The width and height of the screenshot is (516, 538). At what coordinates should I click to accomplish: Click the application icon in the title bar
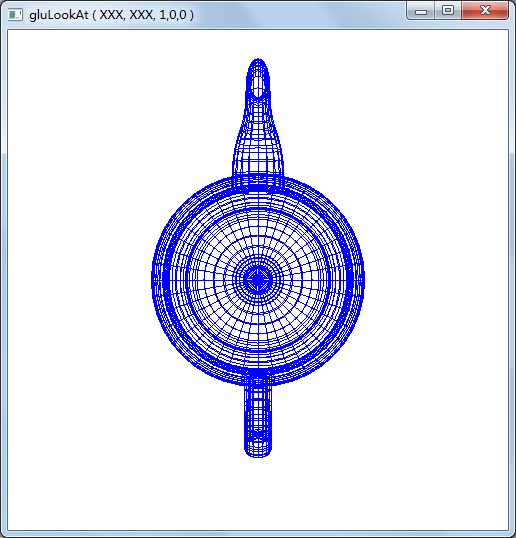(x=15, y=15)
